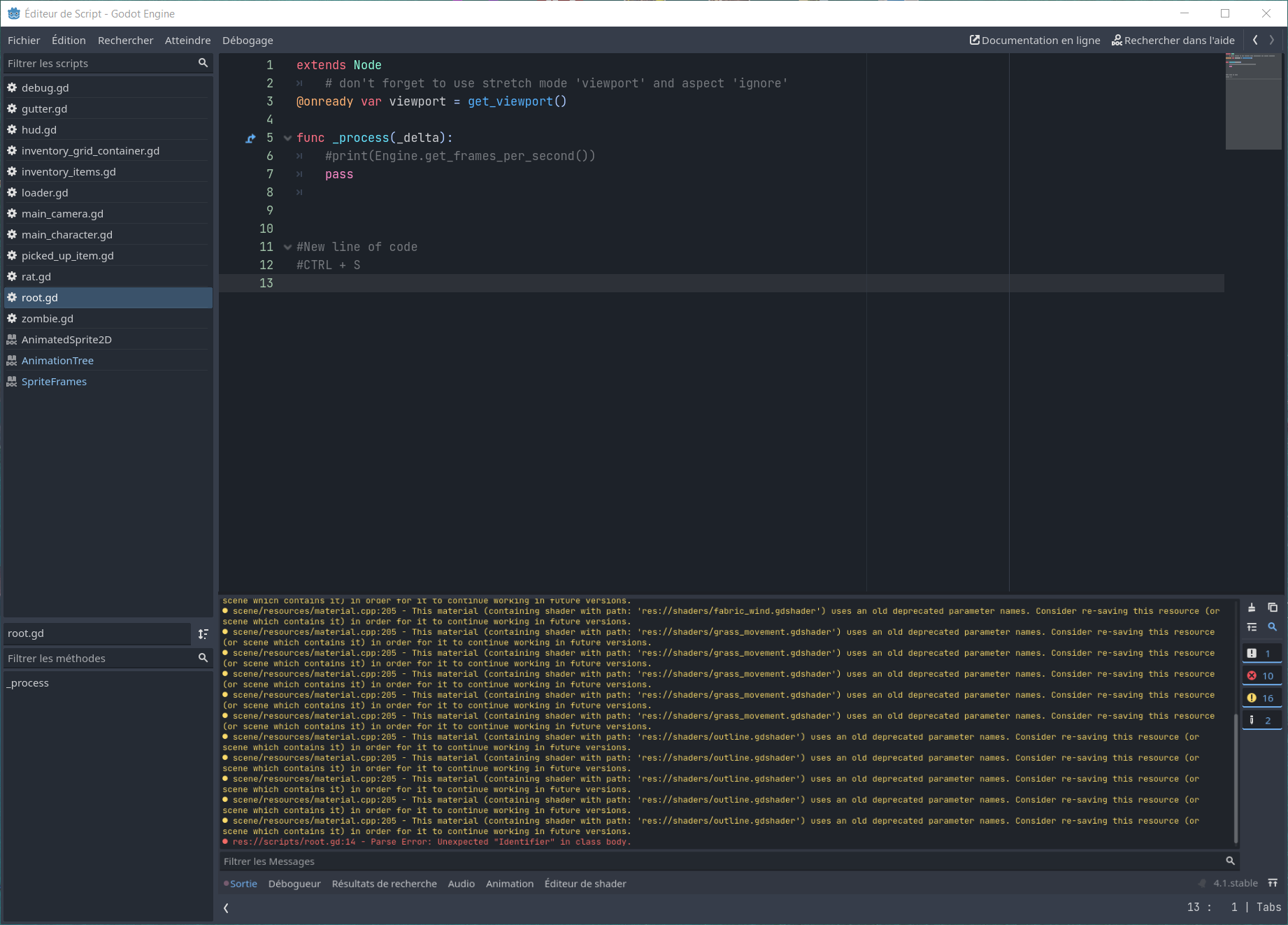Image resolution: width=1288 pixels, height=925 pixels.
Task: Toggle display of the 2 info messages
Action: (1261, 719)
